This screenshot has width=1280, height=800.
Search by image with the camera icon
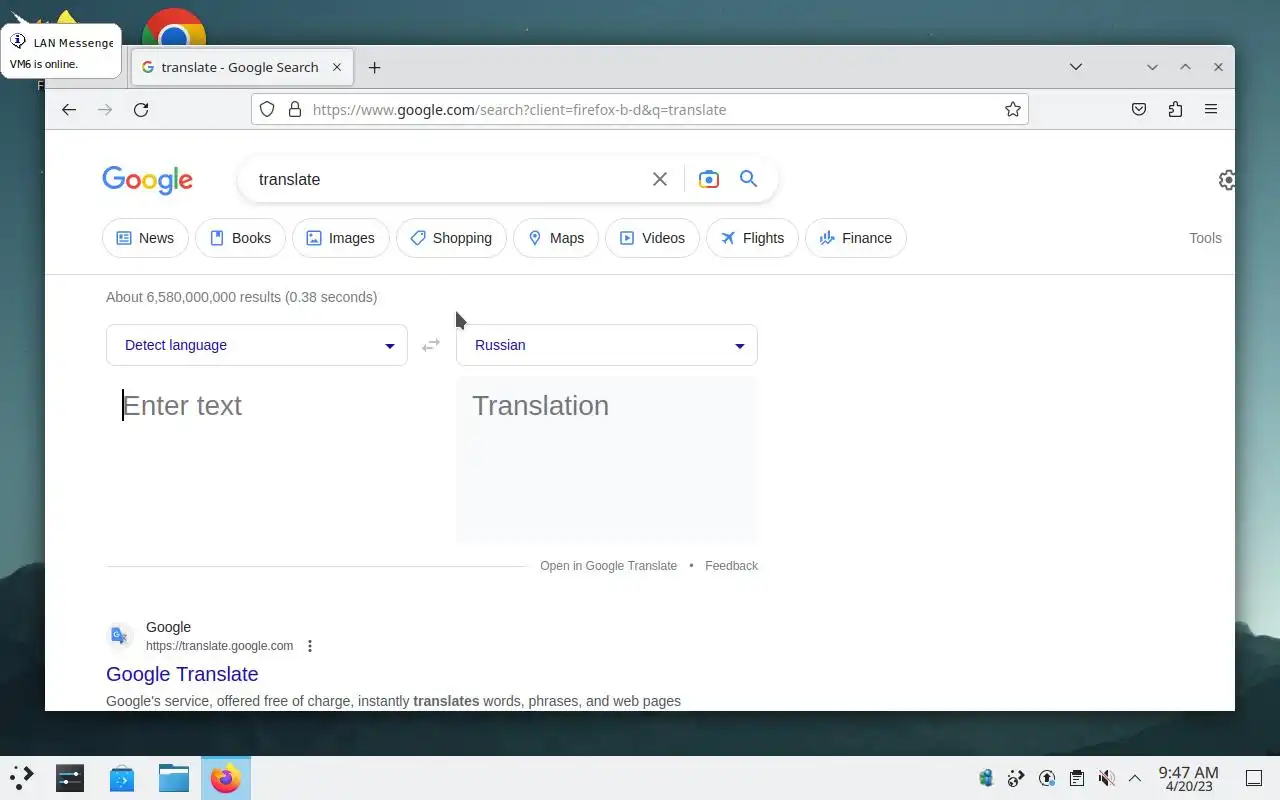pyautogui.click(x=709, y=179)
